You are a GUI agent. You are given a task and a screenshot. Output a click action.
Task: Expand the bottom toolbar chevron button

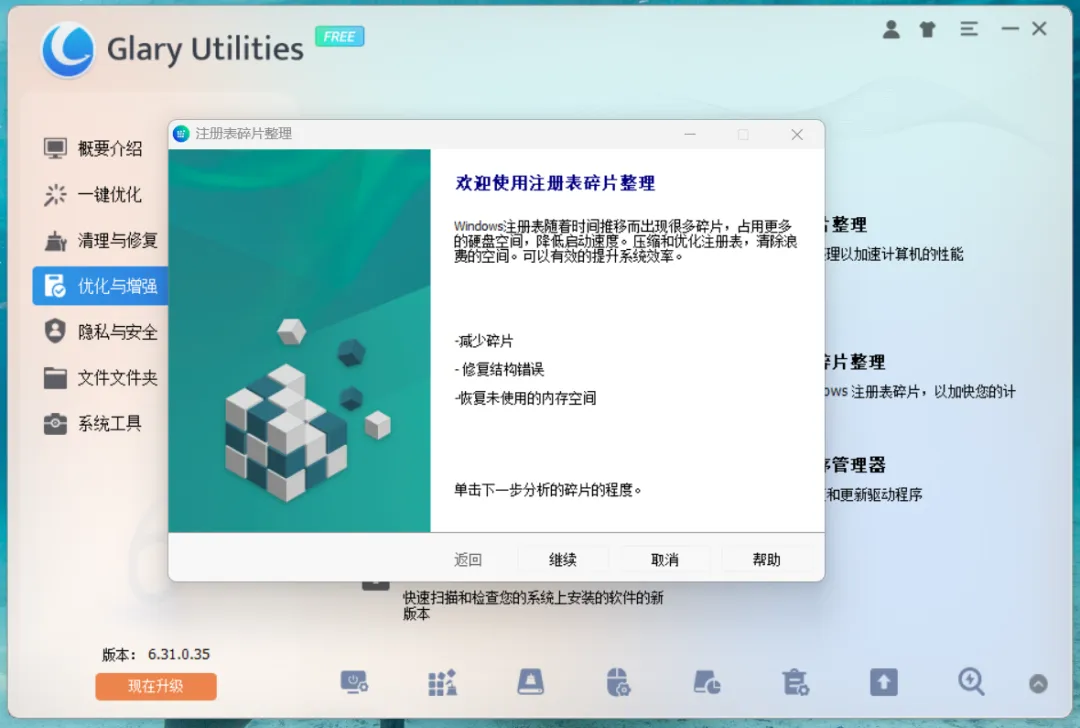coord(1038,683)
